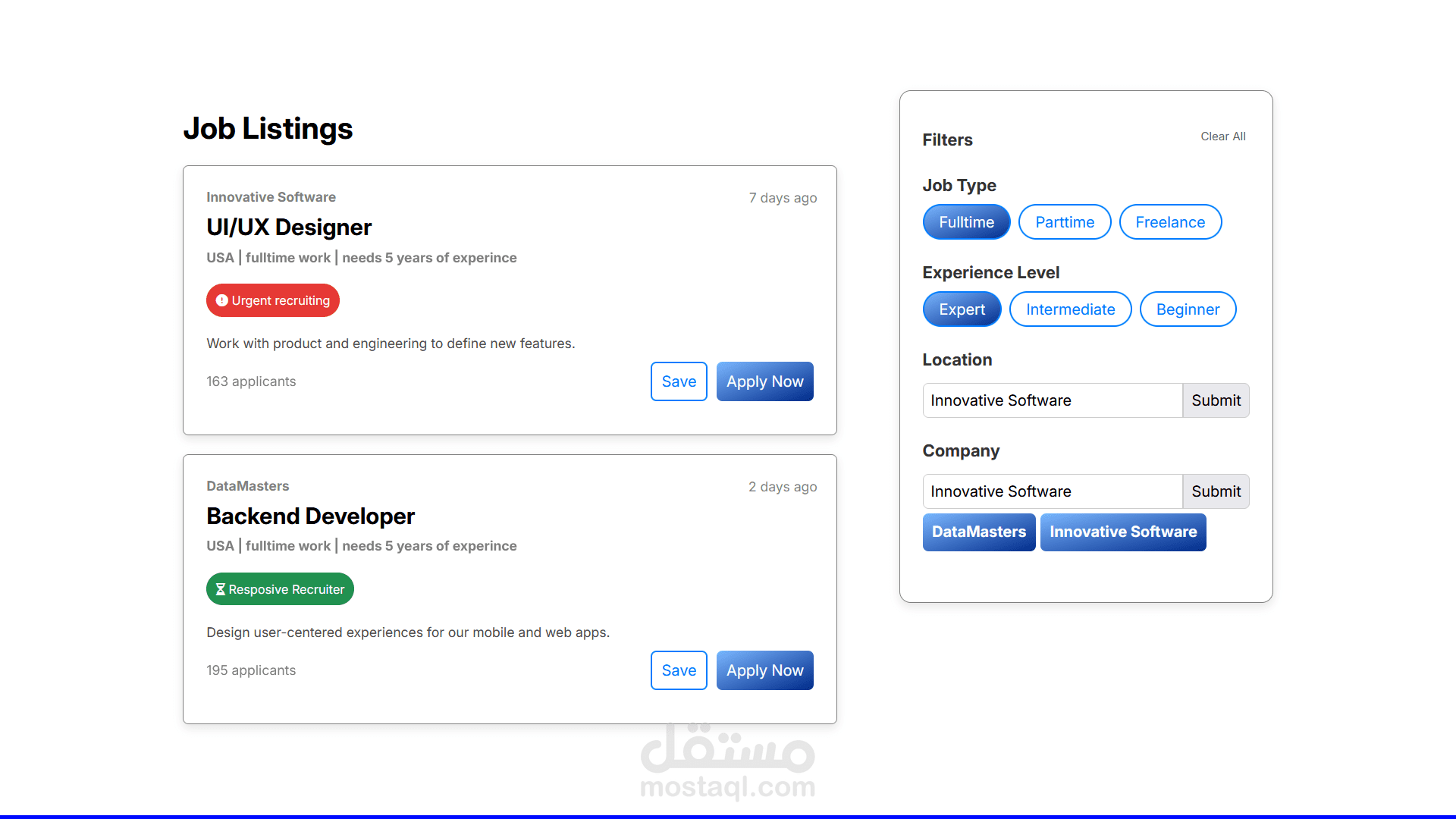Toggle the Expert experience level filter
This screenshot has height=819, width=1456.
click(962, 309)
